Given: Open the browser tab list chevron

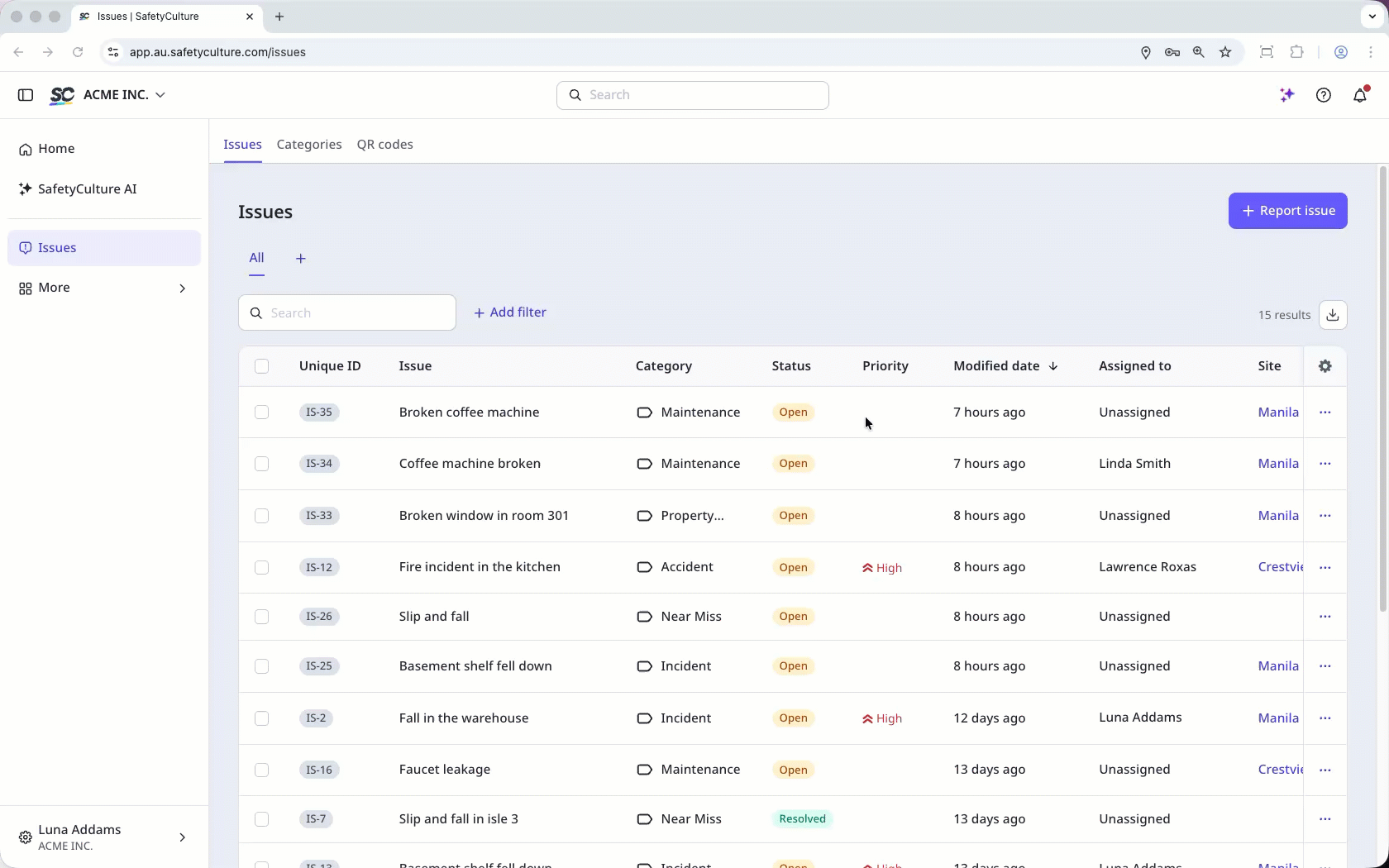Looking at the screenshot, I should coord(1372,17).
